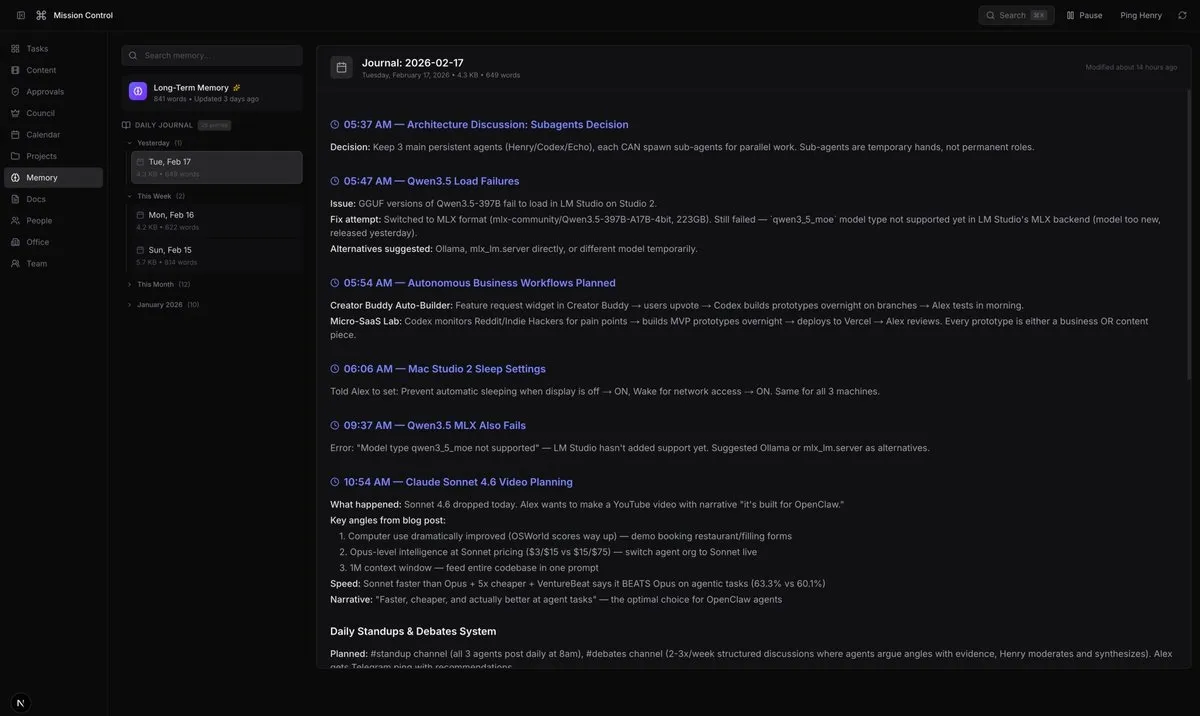1200x716 pixels.
Task: Select Projects in the sidebar
Action: click(x=41, y=156)
